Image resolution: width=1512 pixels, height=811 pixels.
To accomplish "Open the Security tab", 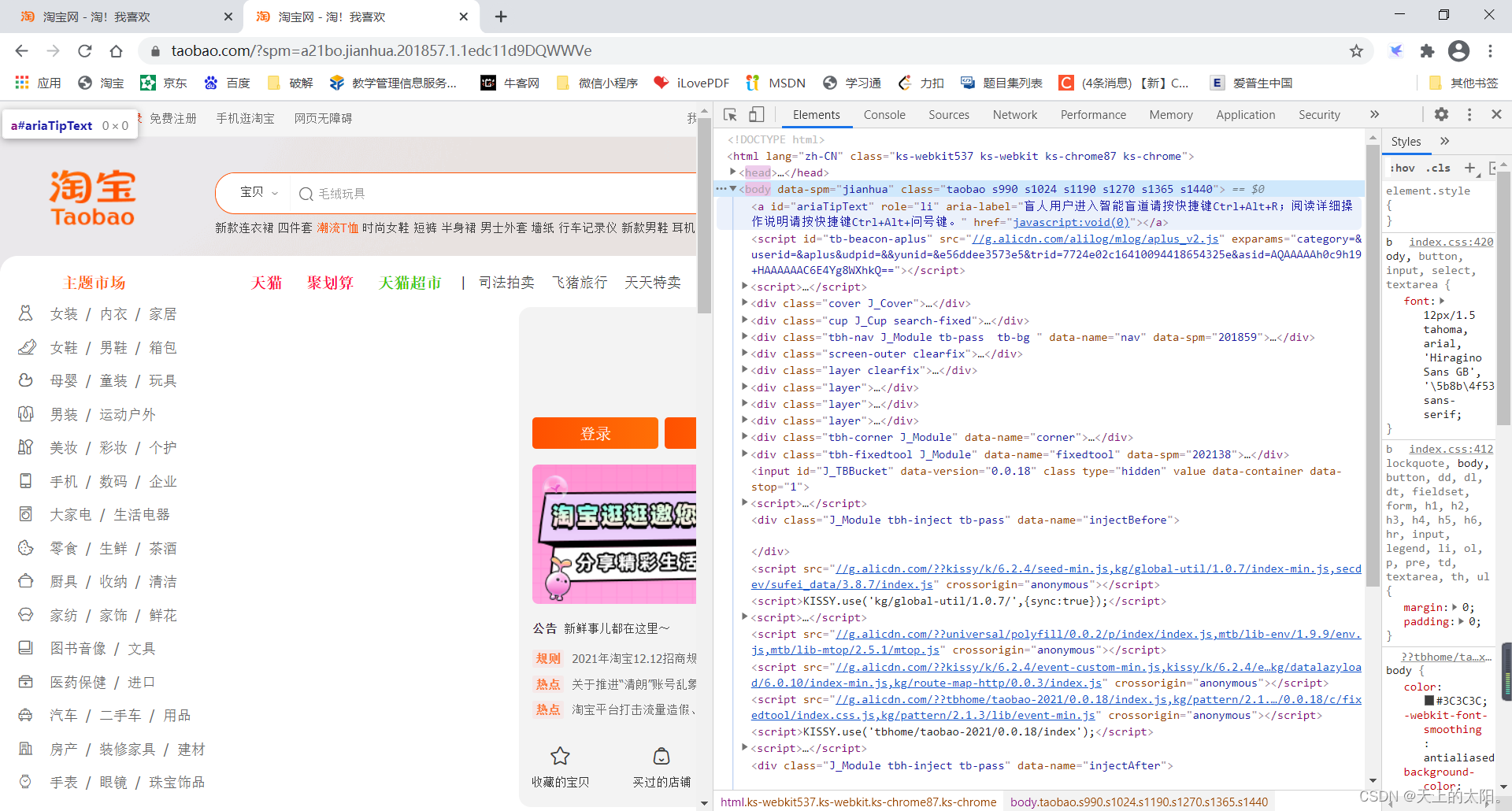I will 1319,115.
